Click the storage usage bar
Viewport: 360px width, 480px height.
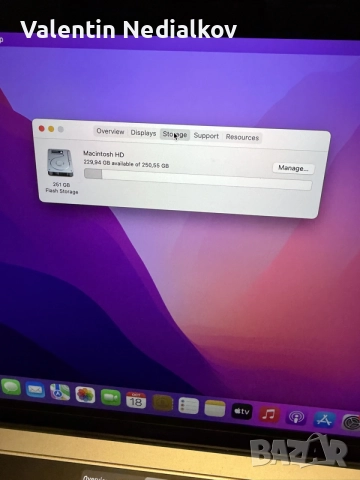[198, 179]
